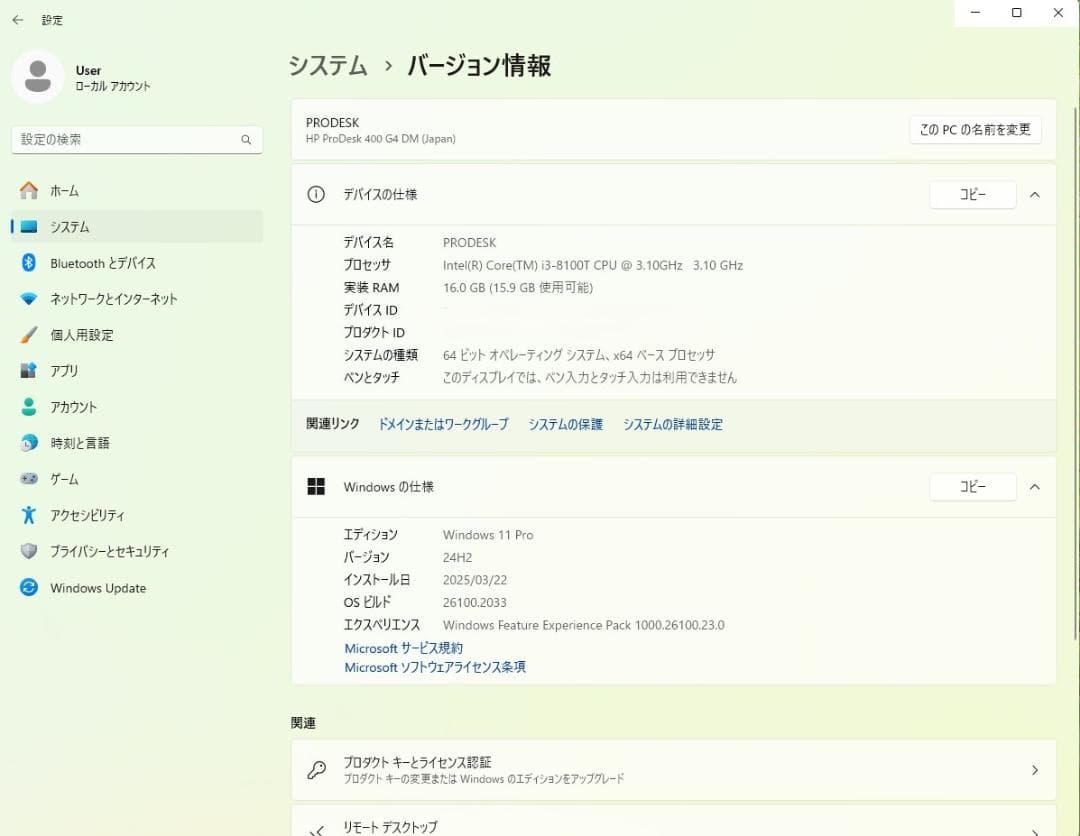Image resolution: width=1080 pixels, height=836 pixels.
Task: Click the User profile avatar
Action: click(37, 76)
